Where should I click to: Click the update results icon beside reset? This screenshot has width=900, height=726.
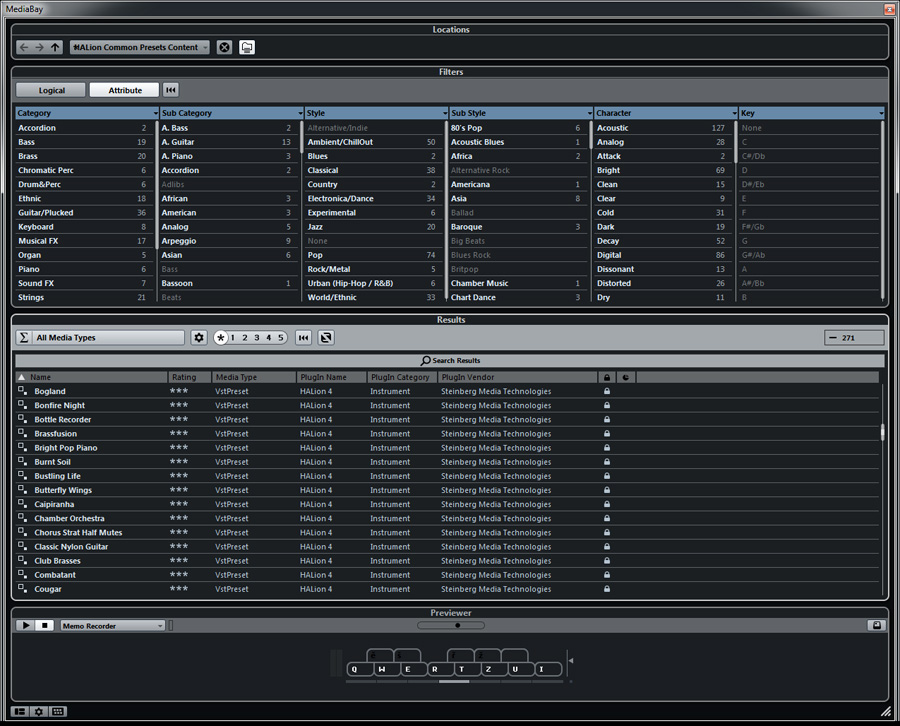pyautogui.click(x=326, y=338)
